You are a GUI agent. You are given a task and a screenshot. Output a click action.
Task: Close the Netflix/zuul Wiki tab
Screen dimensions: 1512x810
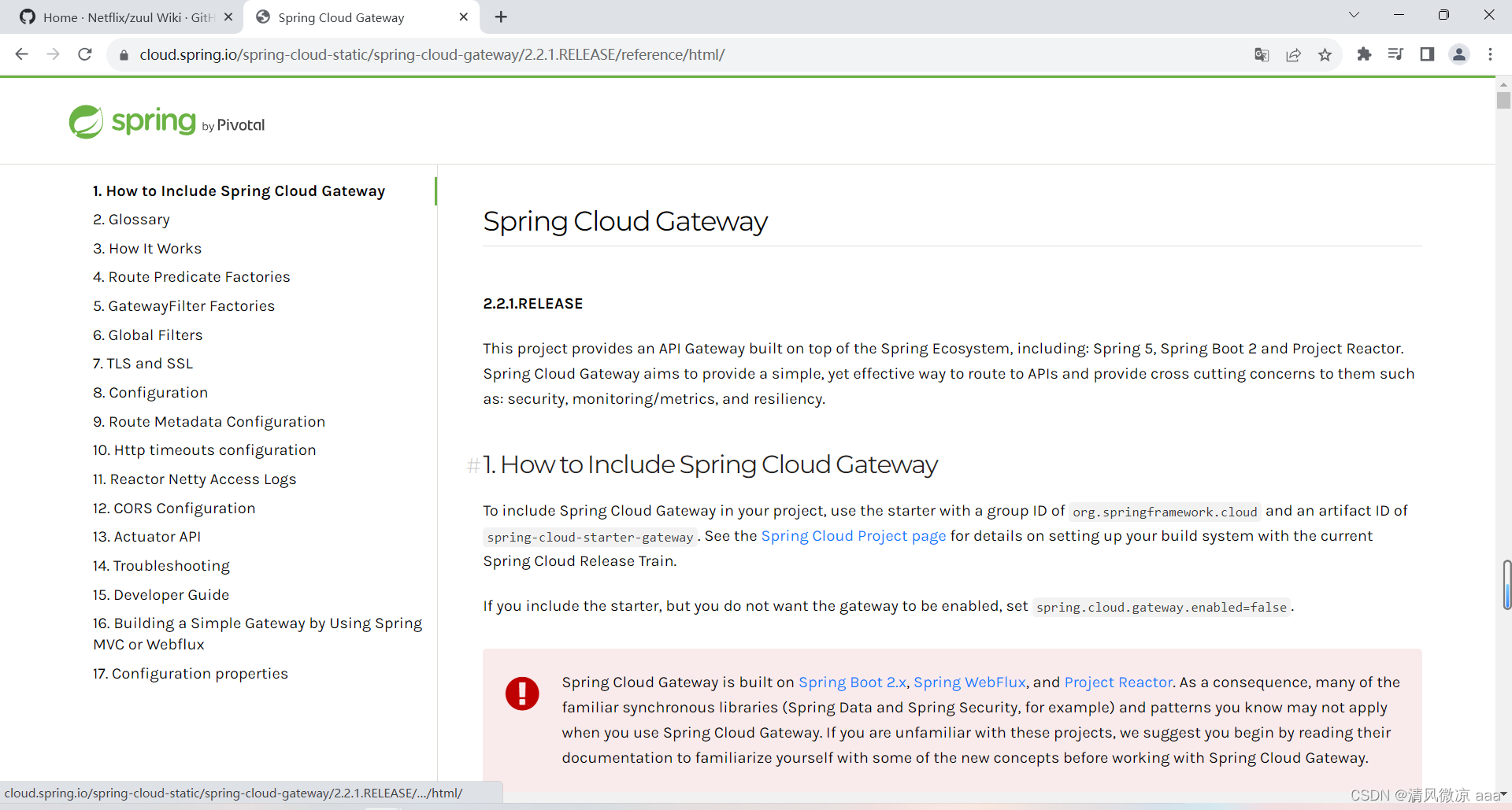[x=228, y=17]
